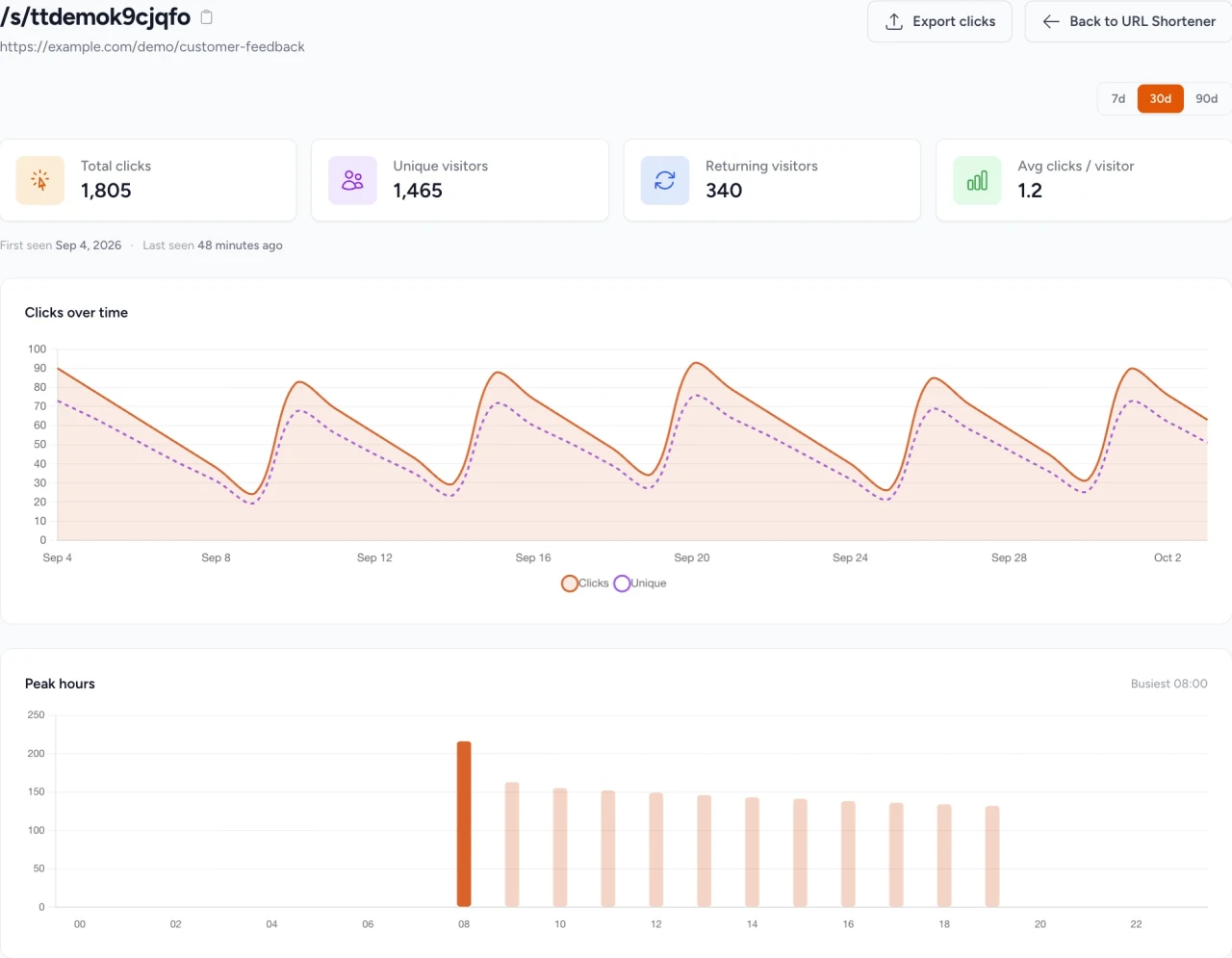Open the example.com customer-feedback URL
Image resolution: width=1232 pixels, height=958 pixels.
click(152, 46)
